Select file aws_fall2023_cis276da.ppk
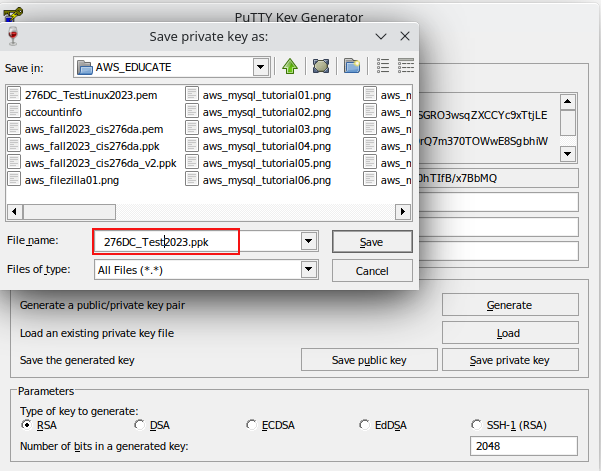The height and width of the screenshot is (471, 601). [x=92, y=146]
